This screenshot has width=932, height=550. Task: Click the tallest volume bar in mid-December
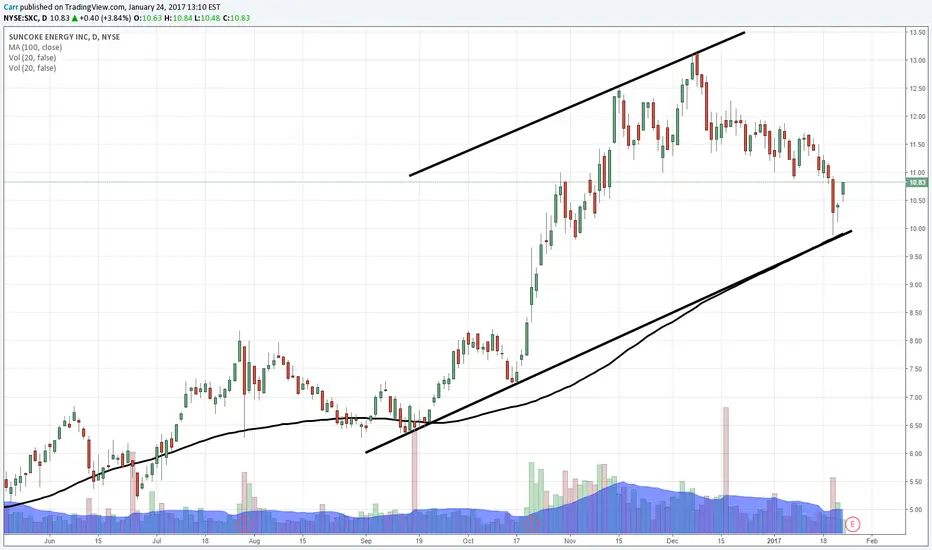pyautogui.click(x=726, y=470)
